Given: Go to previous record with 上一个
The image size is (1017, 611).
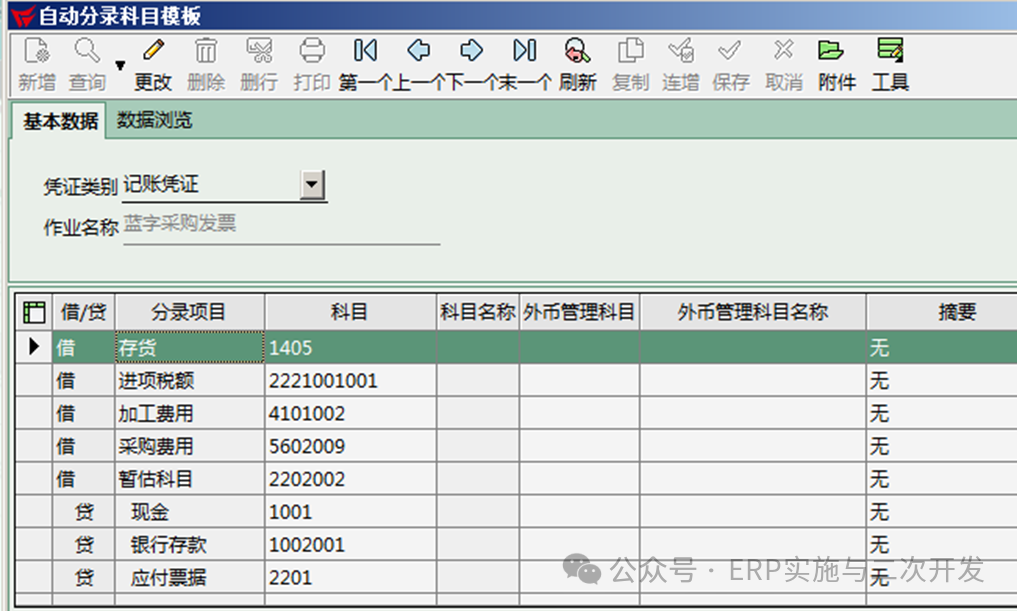Looking at the screenshot, I should [x=418, y=51].
